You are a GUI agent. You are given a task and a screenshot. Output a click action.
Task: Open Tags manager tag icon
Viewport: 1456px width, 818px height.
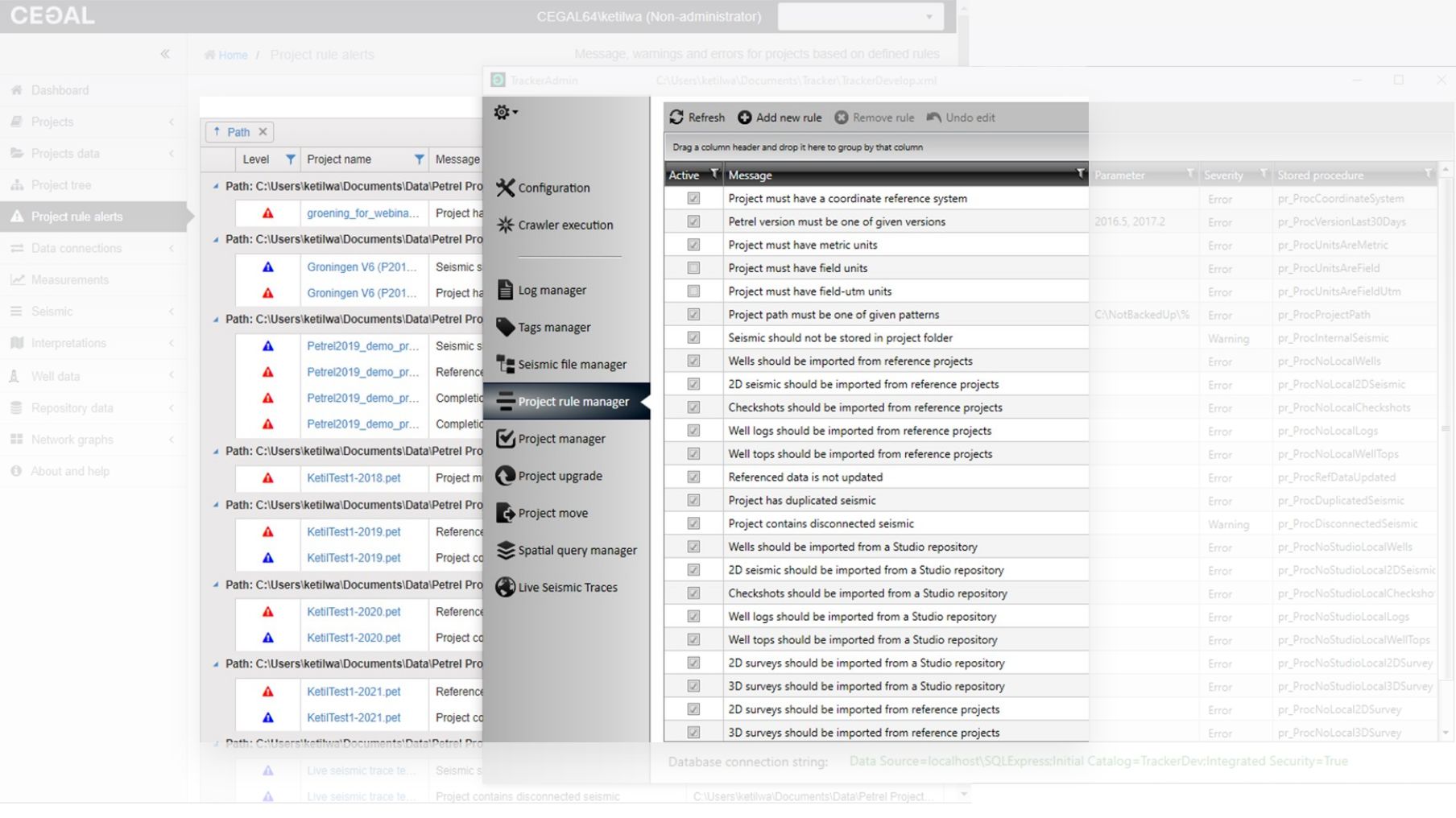click(x=505, y=327)
